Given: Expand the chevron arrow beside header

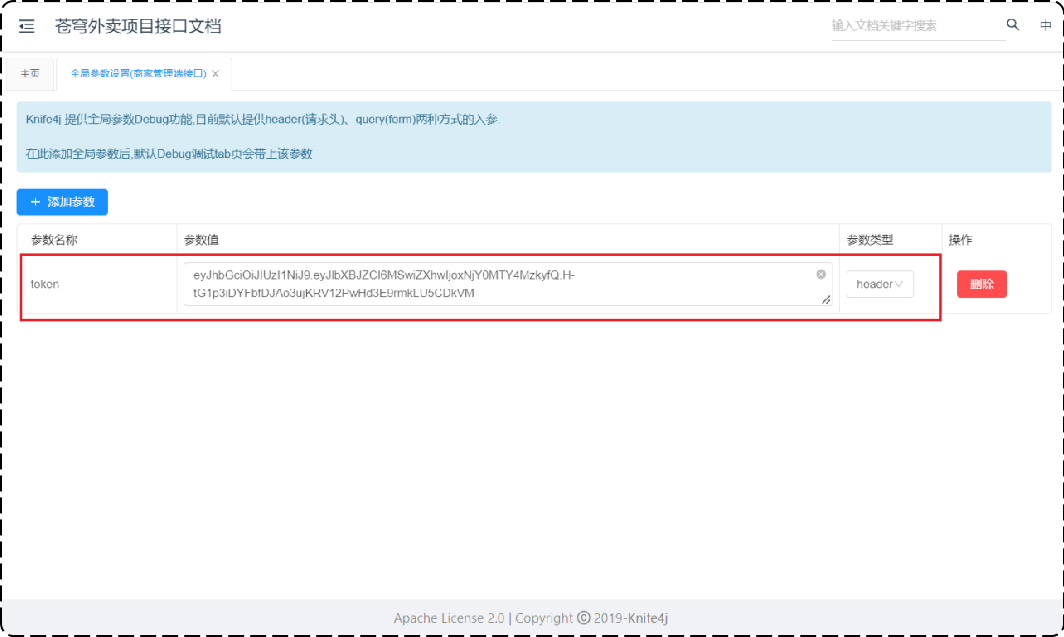Looking at the screenshot, I should coord(899,284).
